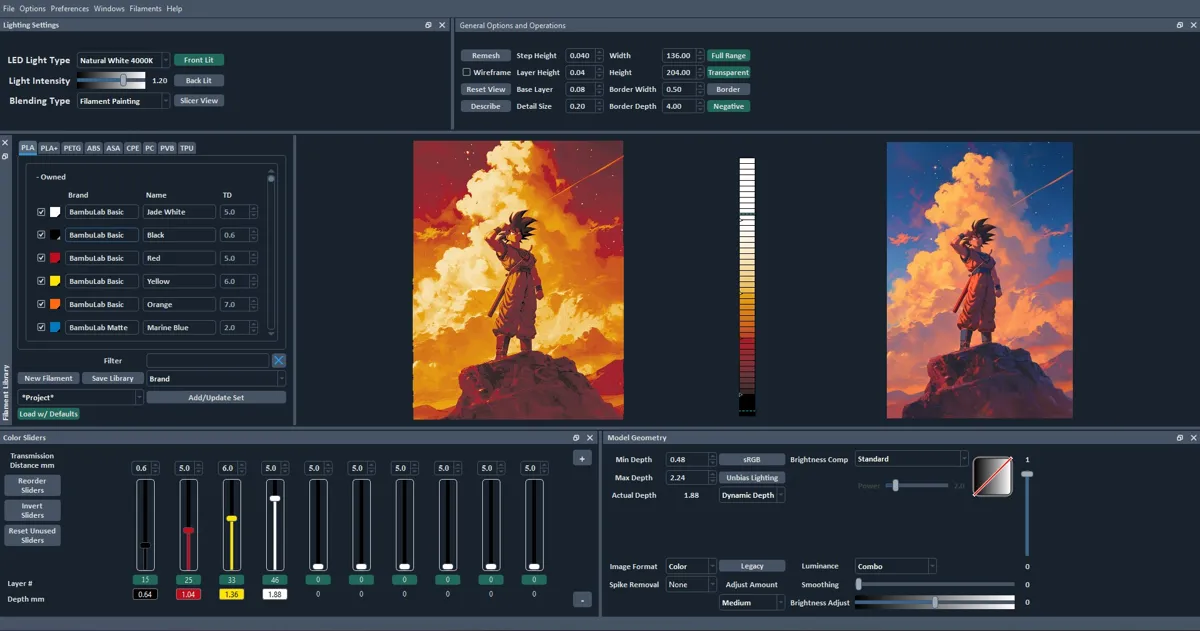
Task: Click the Add/Update Set button
Action: pyautogui.click(x=216, y=397)
